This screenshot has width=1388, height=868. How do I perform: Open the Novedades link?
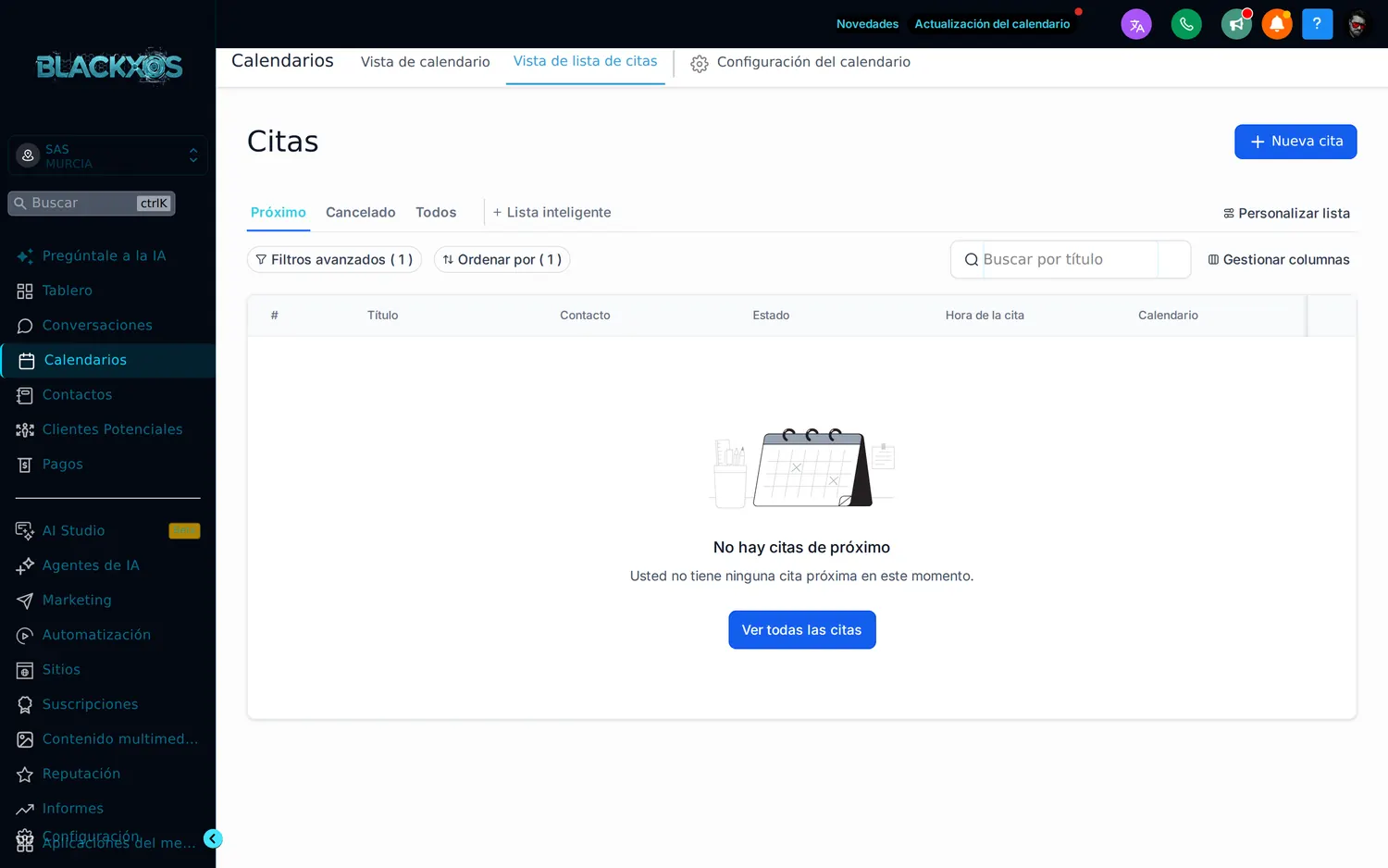[867, 24]
